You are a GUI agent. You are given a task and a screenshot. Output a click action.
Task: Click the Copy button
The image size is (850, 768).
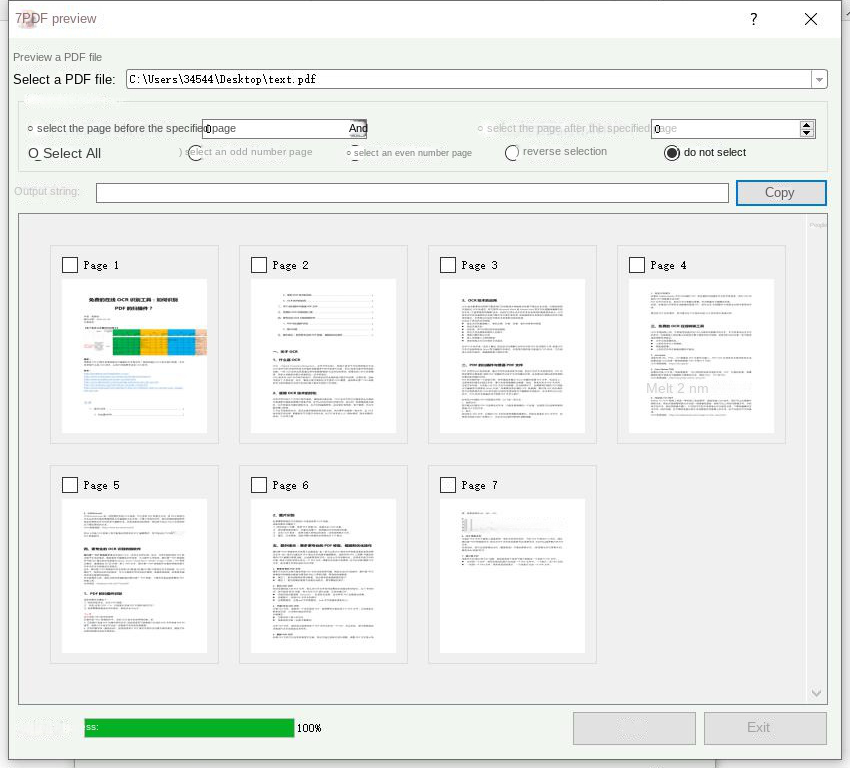(781, 192)
